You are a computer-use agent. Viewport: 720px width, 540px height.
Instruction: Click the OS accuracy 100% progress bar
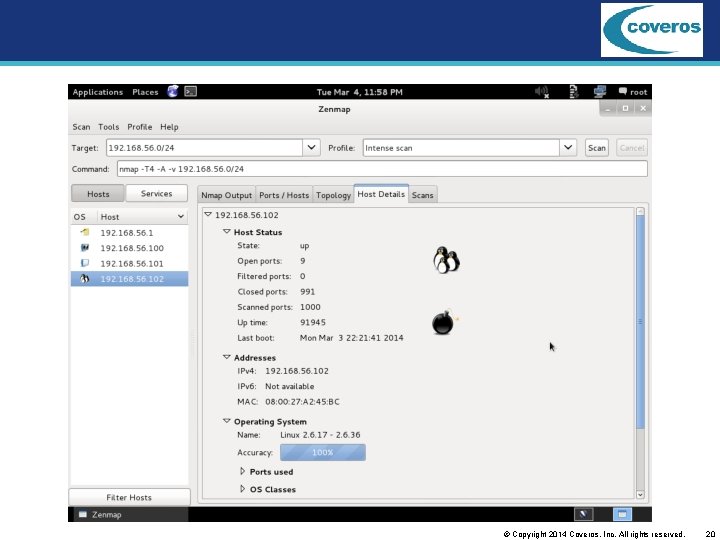tap(323, 452)
